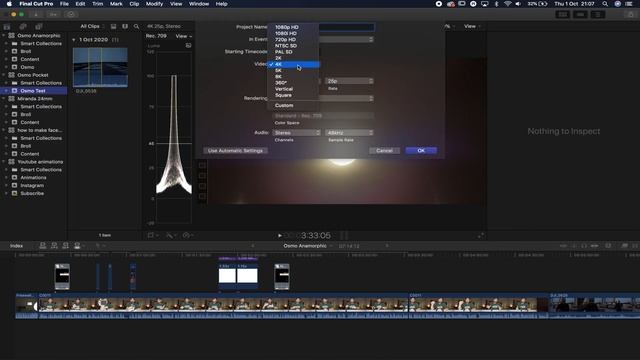Open the viewer View dropdown
Viewport: 640px width, 360px height.
(x=472, y=26)
